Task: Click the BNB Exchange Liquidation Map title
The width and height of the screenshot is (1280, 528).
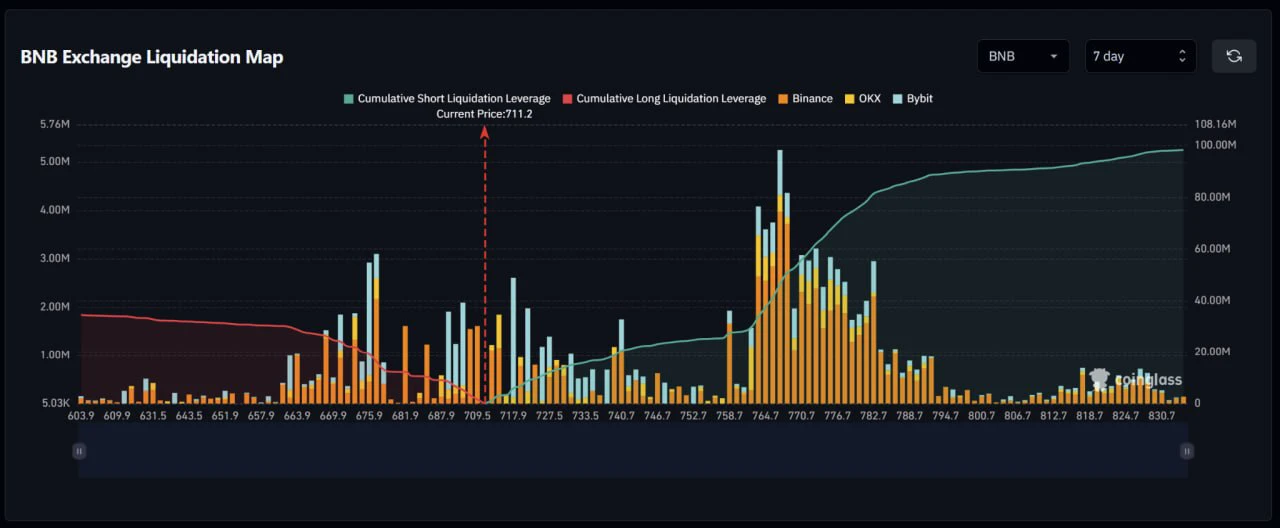Action: (x=152, y=57)
